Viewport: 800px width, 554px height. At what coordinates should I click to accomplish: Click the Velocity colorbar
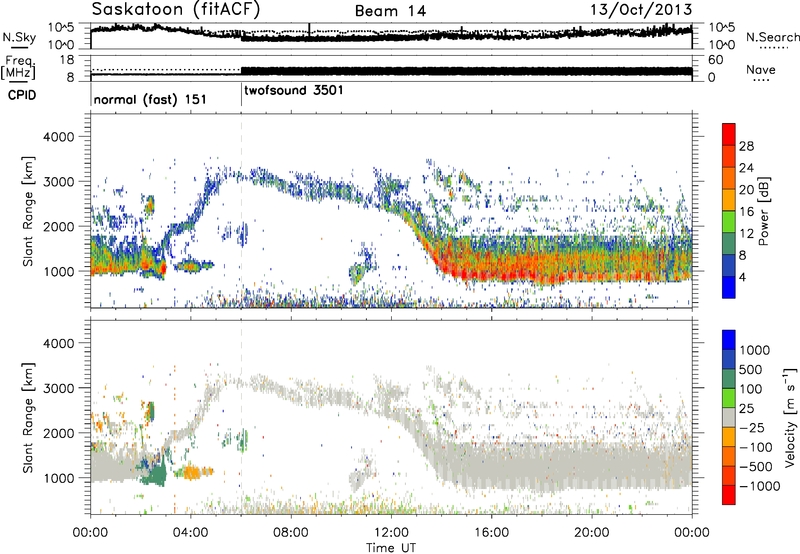[x=729, y=417]
